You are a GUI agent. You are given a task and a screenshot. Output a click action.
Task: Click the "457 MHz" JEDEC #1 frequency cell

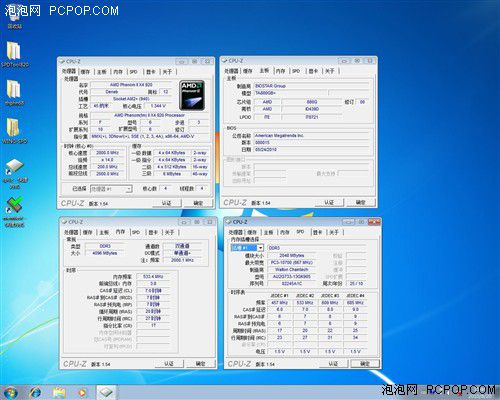[x=280, y=303]
